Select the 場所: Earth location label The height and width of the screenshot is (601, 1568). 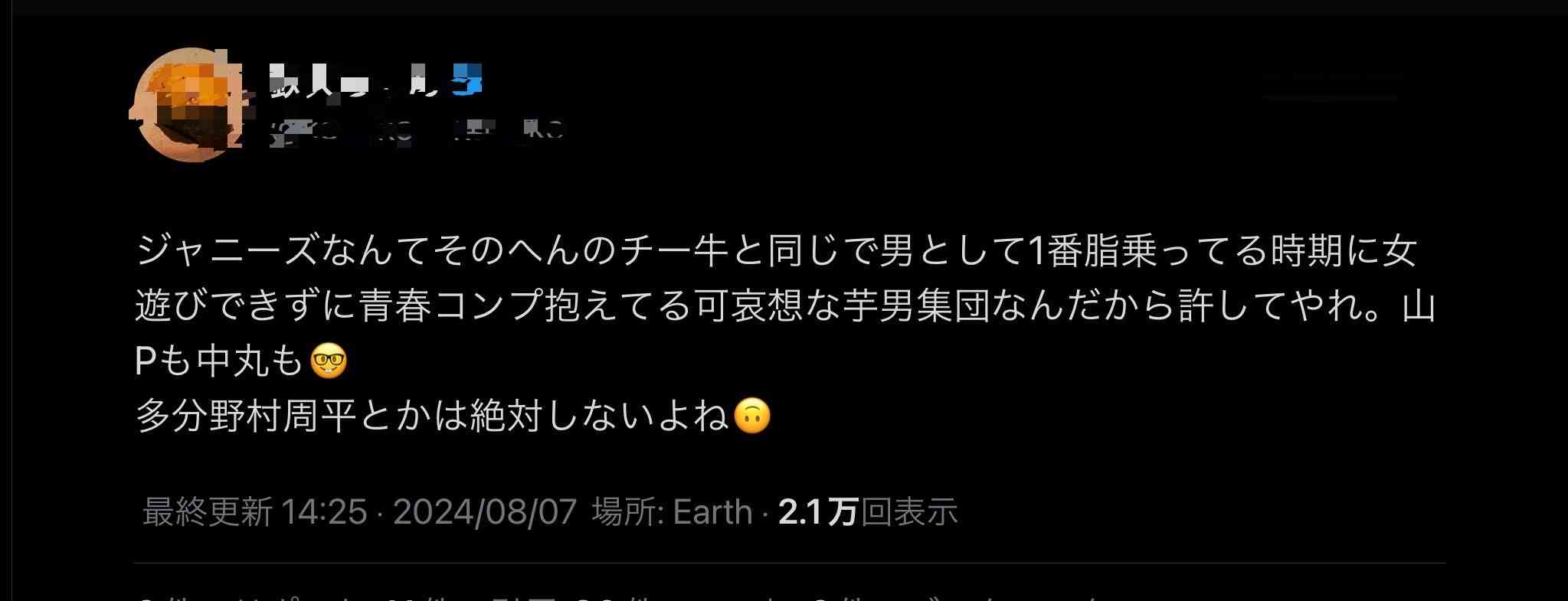(672, 511)
